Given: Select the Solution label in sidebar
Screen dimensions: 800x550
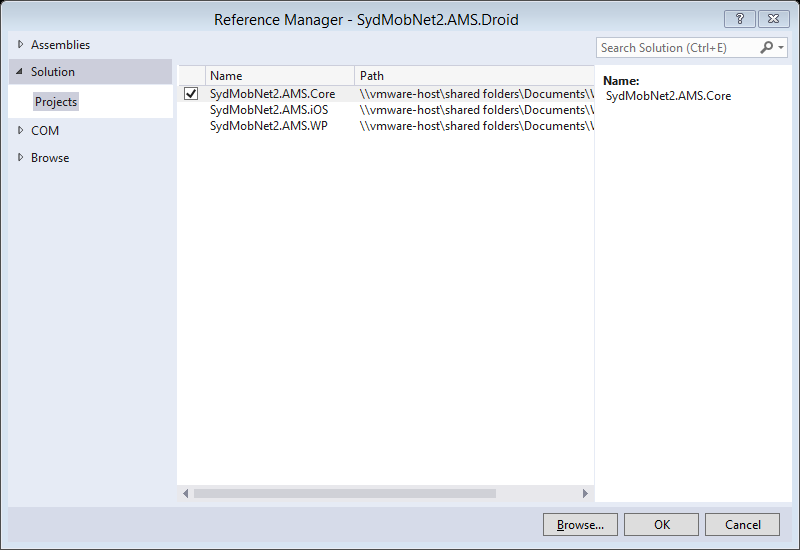Looking at the screenshot, I should (53, 71).
